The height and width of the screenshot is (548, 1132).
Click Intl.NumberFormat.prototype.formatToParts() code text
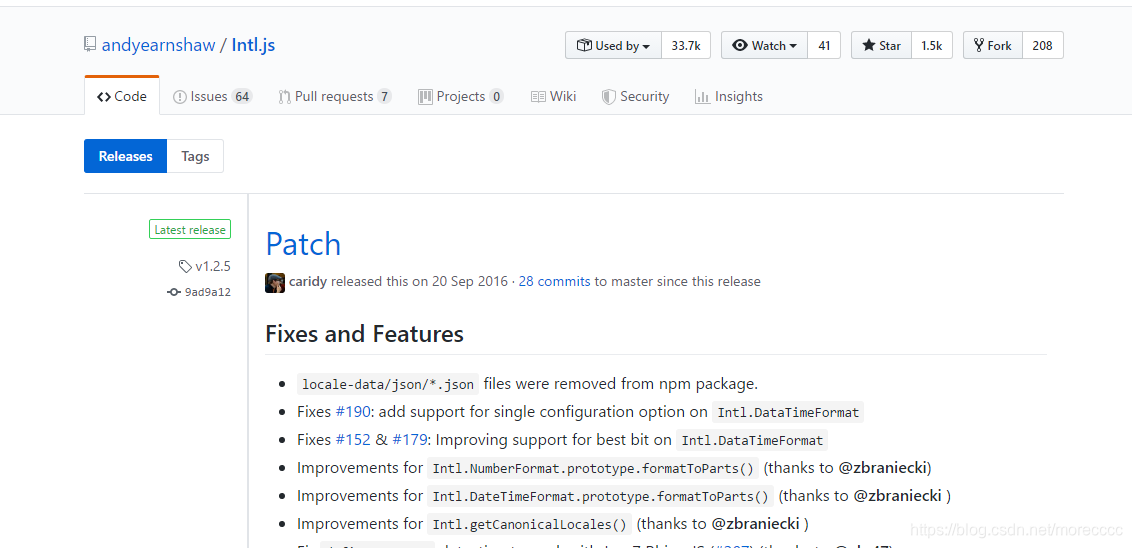pos(593,469)
